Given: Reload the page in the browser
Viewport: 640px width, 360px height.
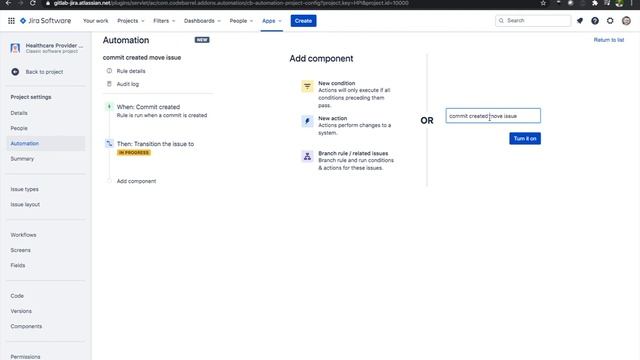Looking at the screenshot, I should point(32,3).
